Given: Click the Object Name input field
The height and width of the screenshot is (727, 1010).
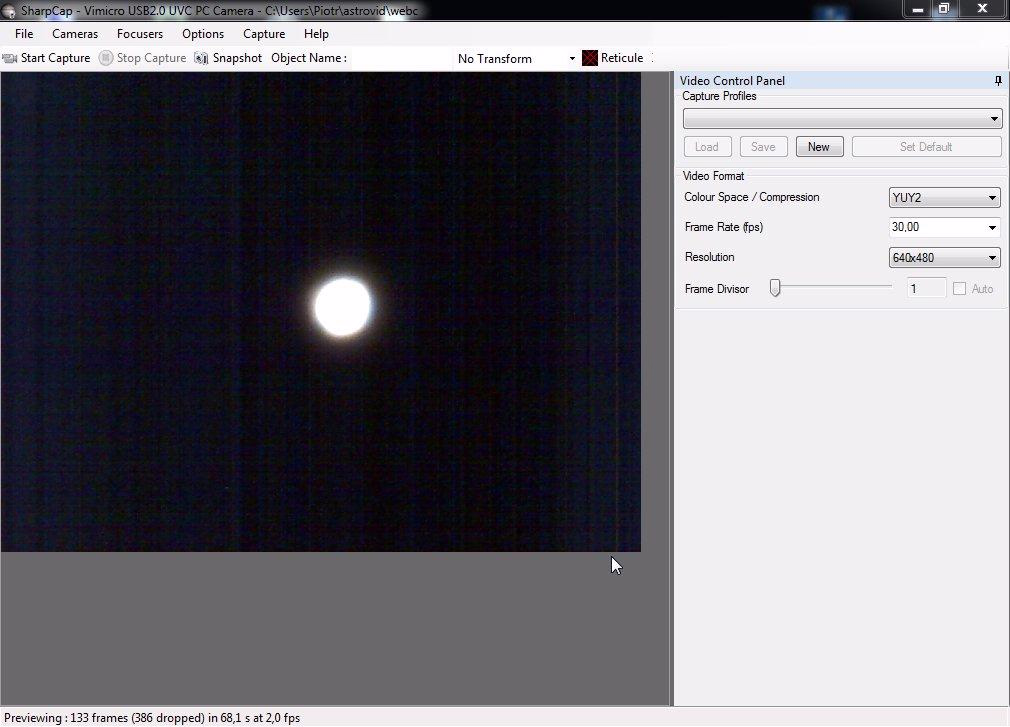Looking at the screenshot, I should pos(400,58).
